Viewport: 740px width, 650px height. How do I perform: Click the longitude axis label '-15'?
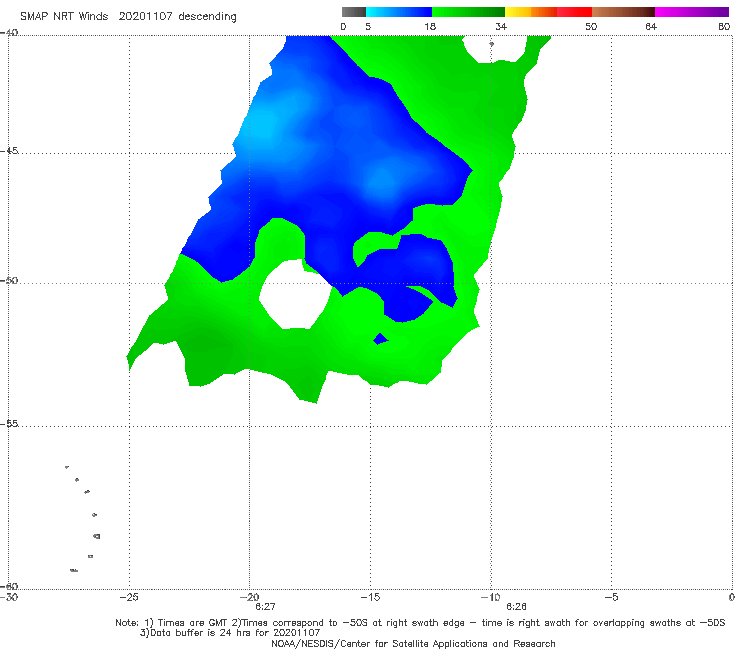(370, 598)
